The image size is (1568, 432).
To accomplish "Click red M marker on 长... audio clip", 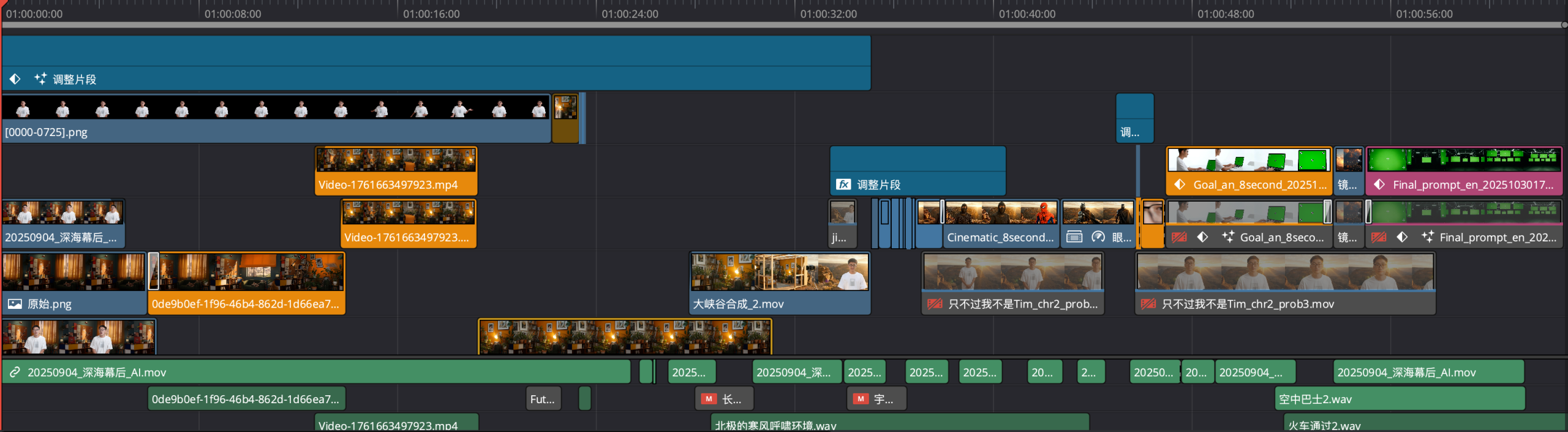I will [709, 400].
